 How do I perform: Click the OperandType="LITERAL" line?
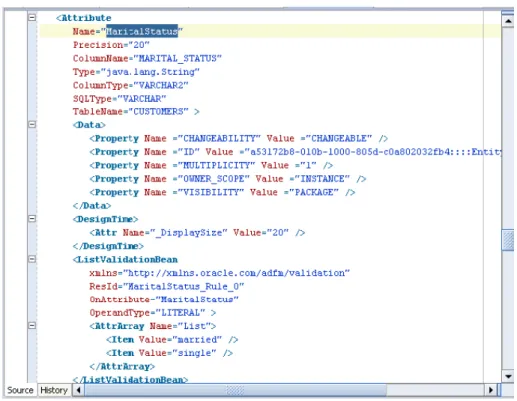[153, 313]
